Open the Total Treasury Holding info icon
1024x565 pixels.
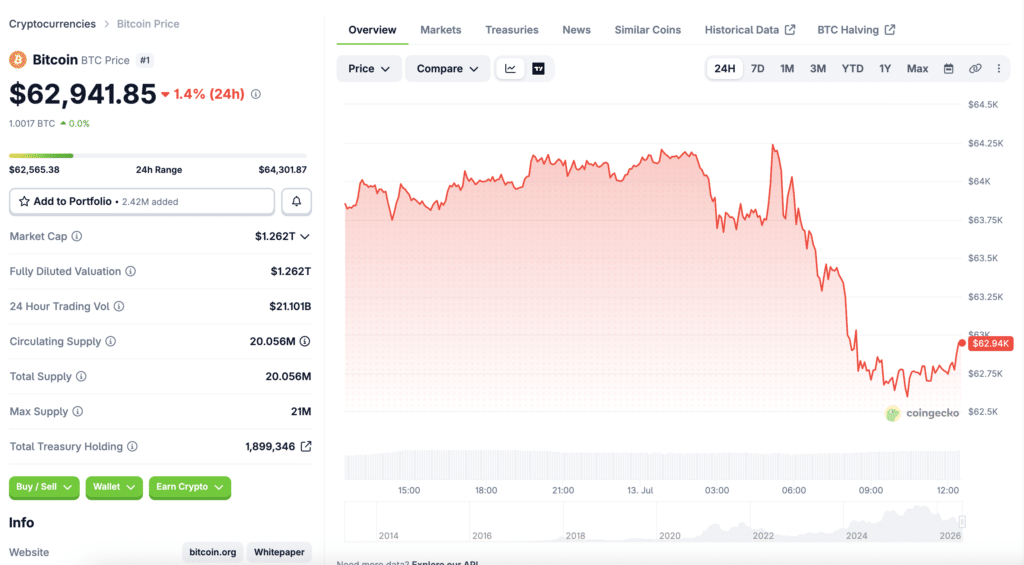[x=133, y=446]
